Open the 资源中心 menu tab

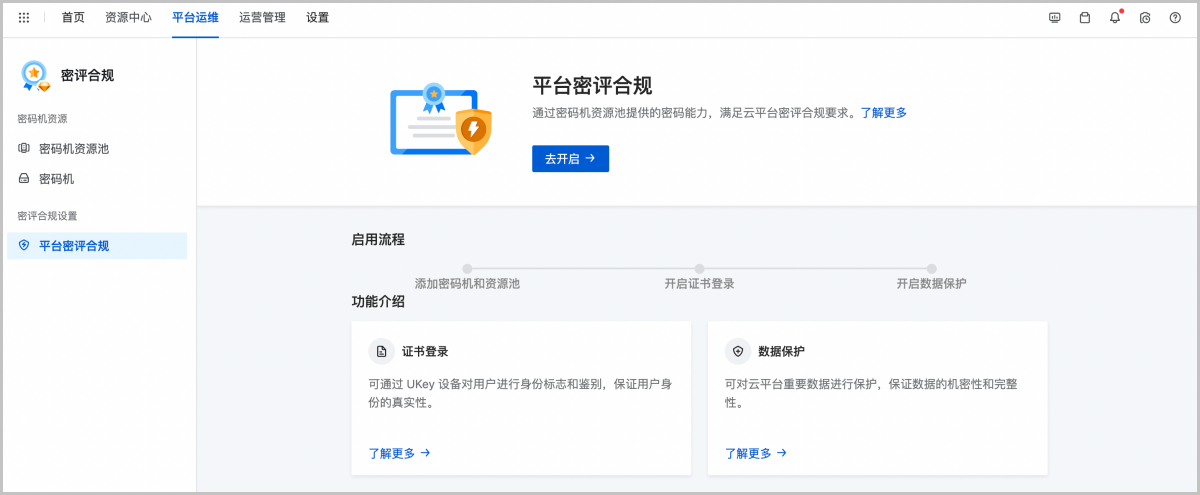[128, 18]
